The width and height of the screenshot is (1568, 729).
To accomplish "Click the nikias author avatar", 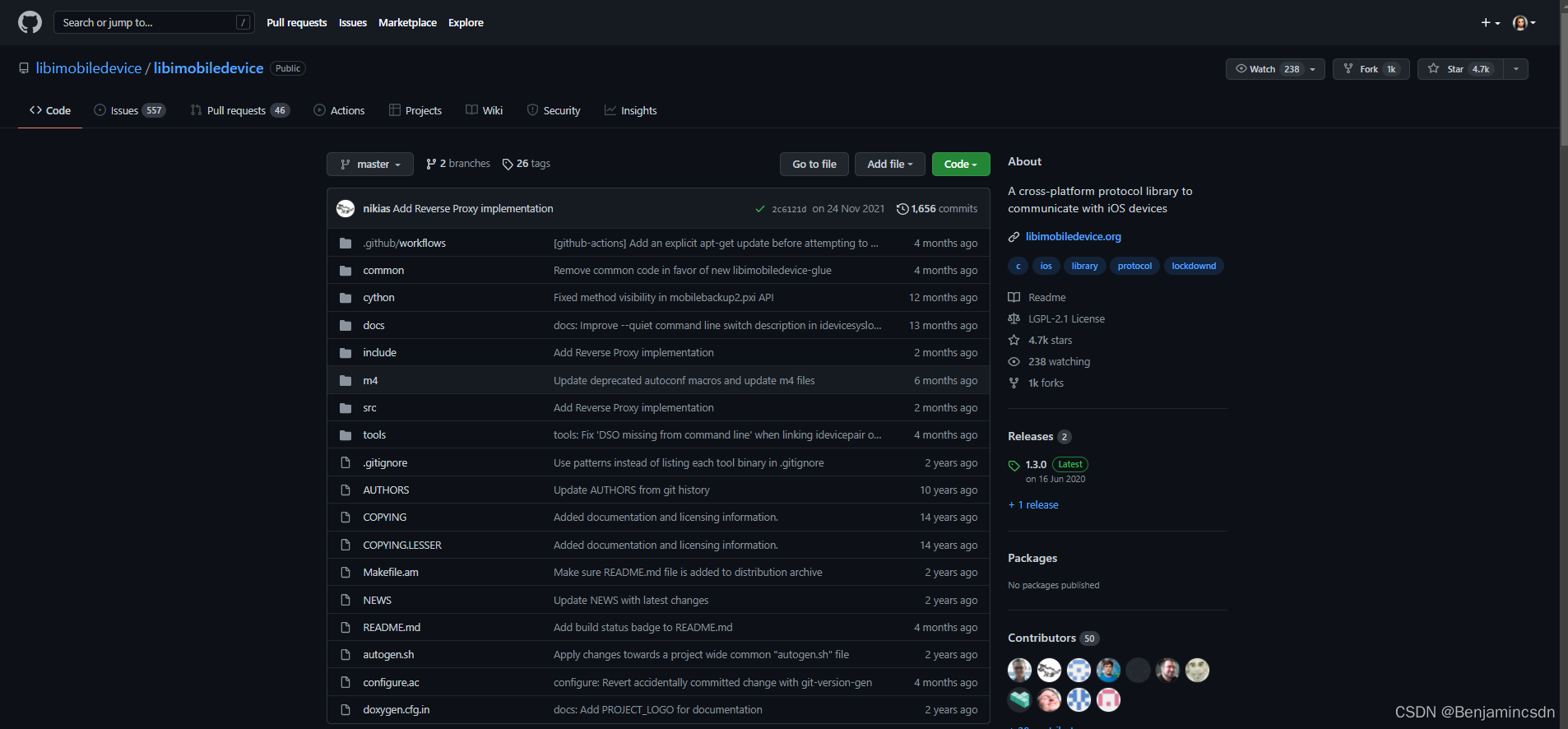I will (x=346, y=209).
